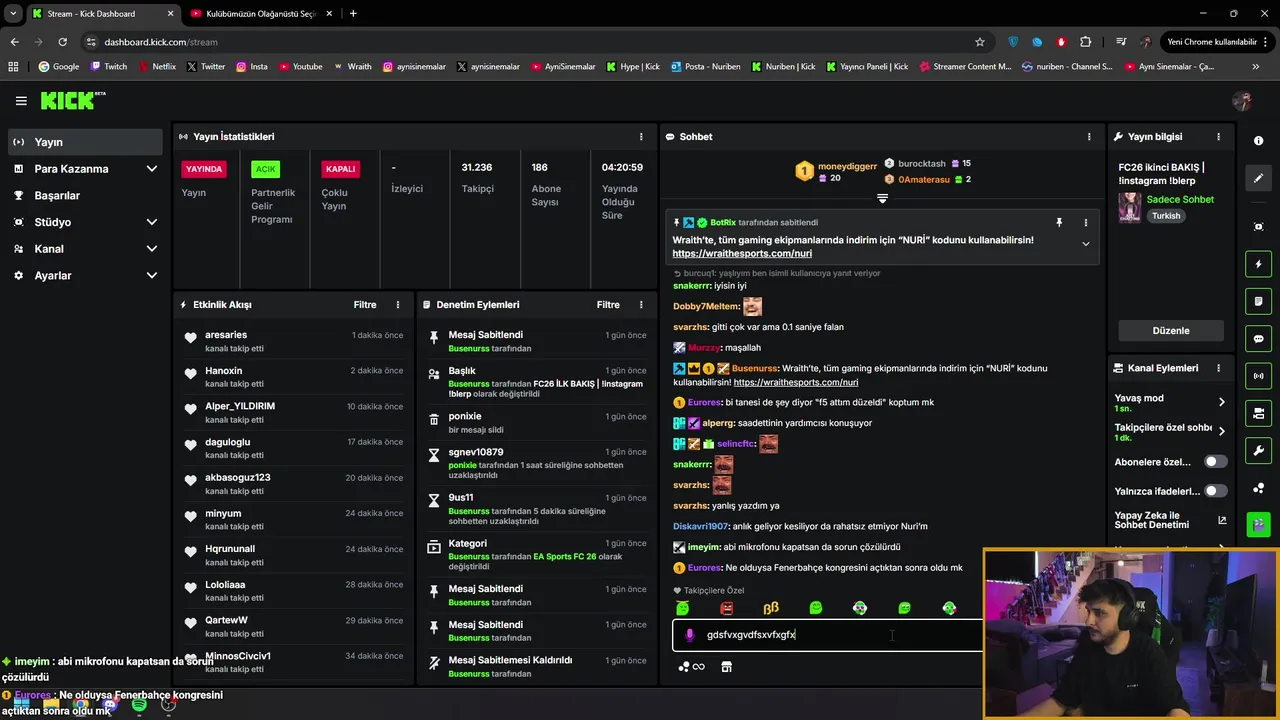The height and width of the screenshot is (720, 1280).
Task: Open Kanal Eylemleri three-dot menu
Action: click(x=1218, y=368)
